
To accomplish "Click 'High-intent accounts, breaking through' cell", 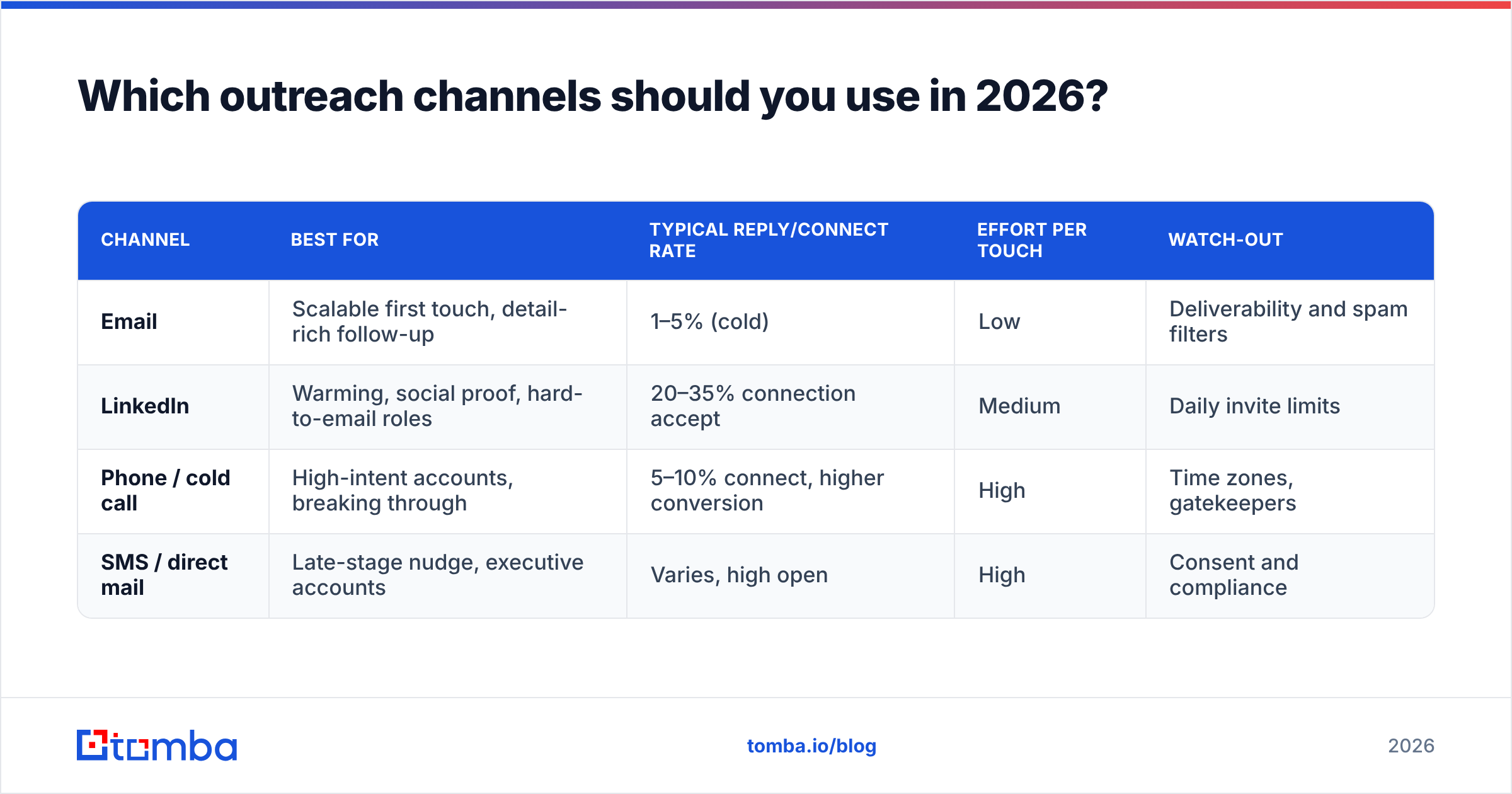I will [x=448, y=491].
